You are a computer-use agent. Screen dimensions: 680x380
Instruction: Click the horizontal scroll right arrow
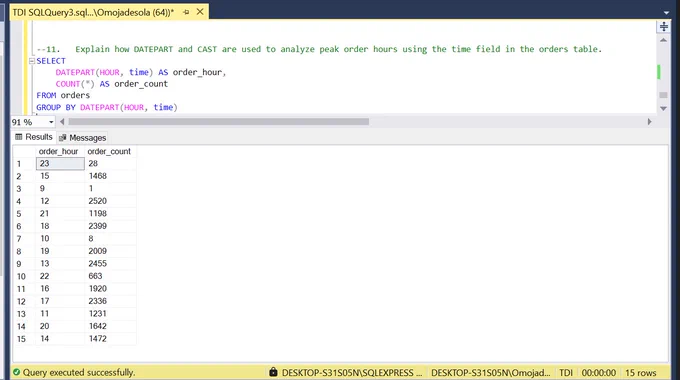tap(649, 122)
